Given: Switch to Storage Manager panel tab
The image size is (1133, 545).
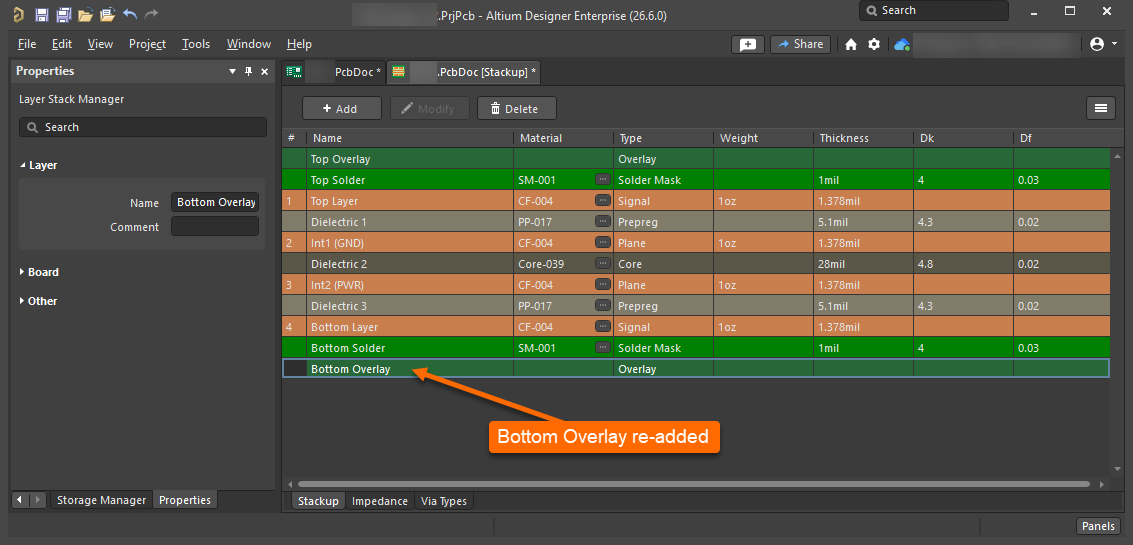Looking at the screenshot, I should point(101,499).
